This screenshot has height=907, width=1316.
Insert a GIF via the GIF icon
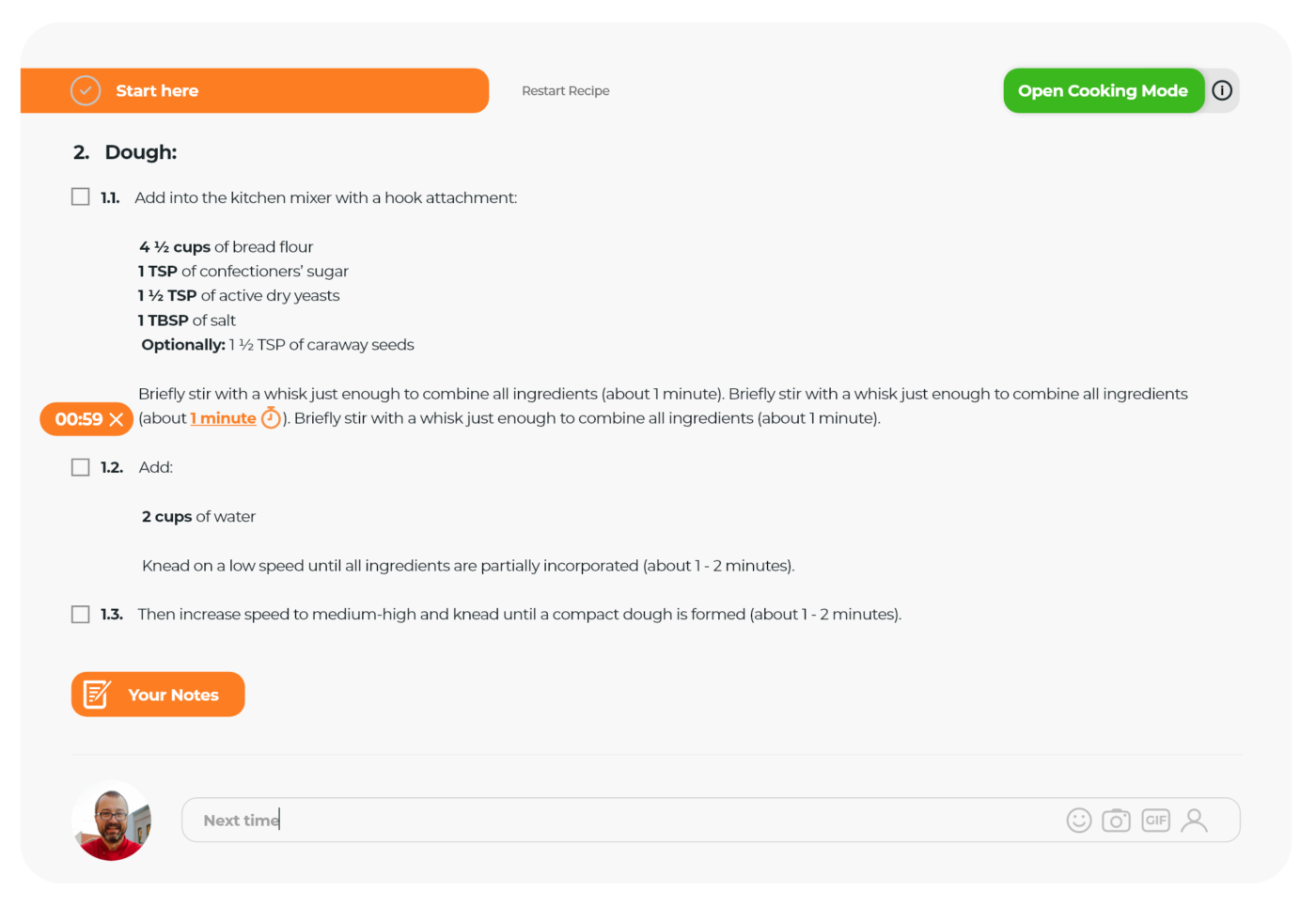coord(1155,821)
